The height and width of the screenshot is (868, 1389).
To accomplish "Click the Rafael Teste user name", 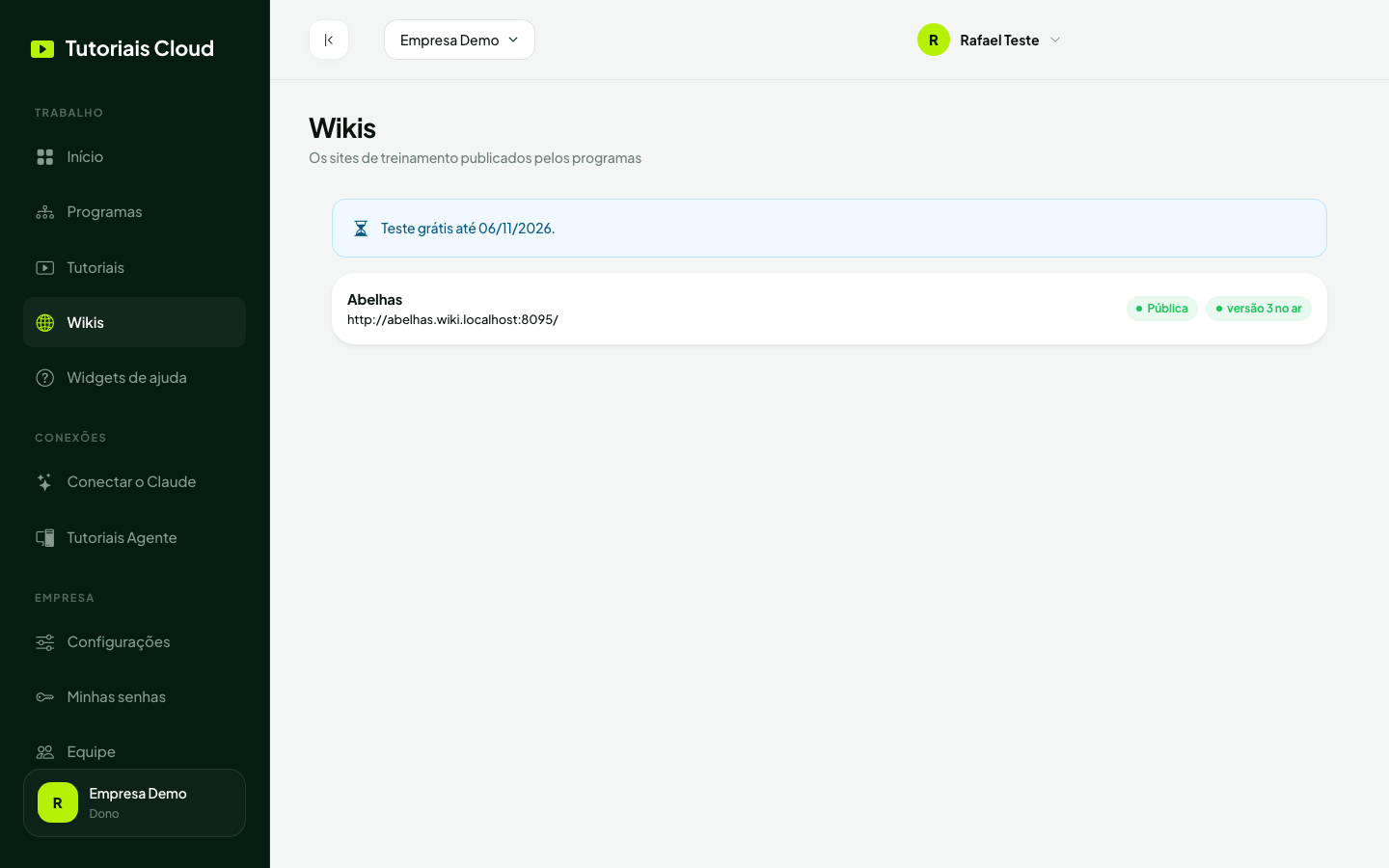I will click(999, 41).
